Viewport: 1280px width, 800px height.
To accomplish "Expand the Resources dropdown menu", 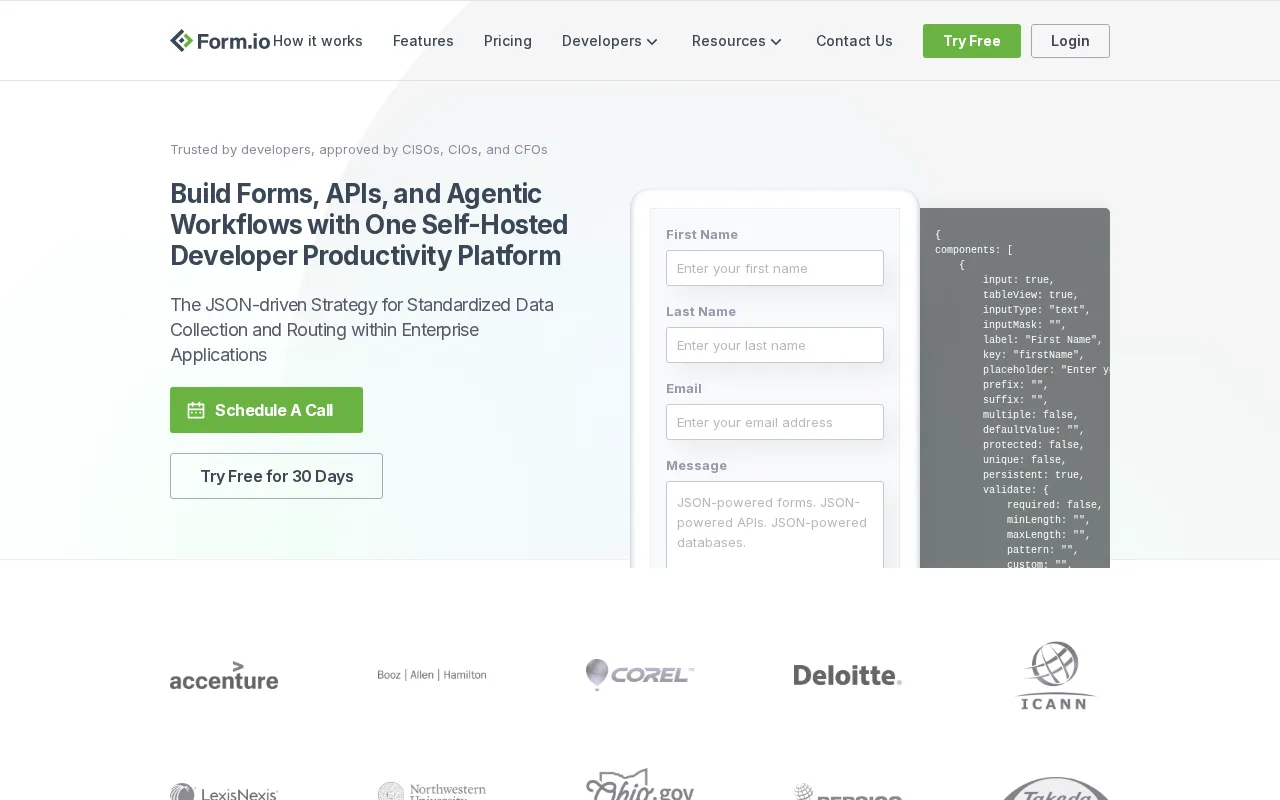I will [x=737, y=41].
